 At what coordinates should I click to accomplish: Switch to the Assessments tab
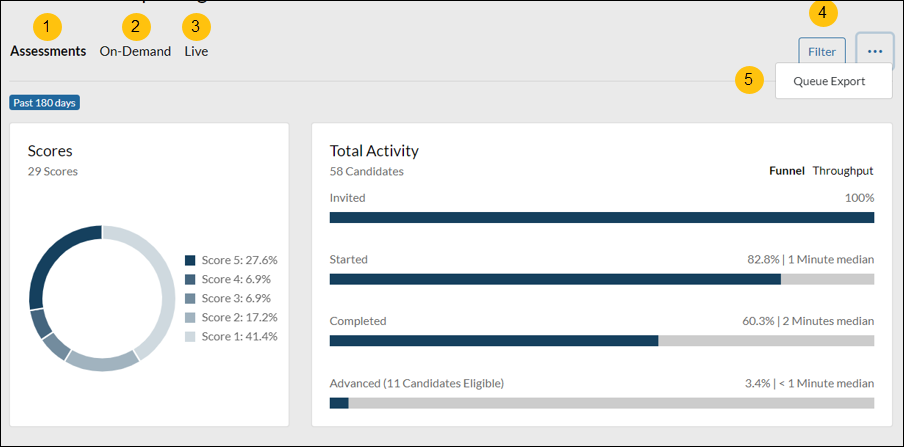pos(48,51)
